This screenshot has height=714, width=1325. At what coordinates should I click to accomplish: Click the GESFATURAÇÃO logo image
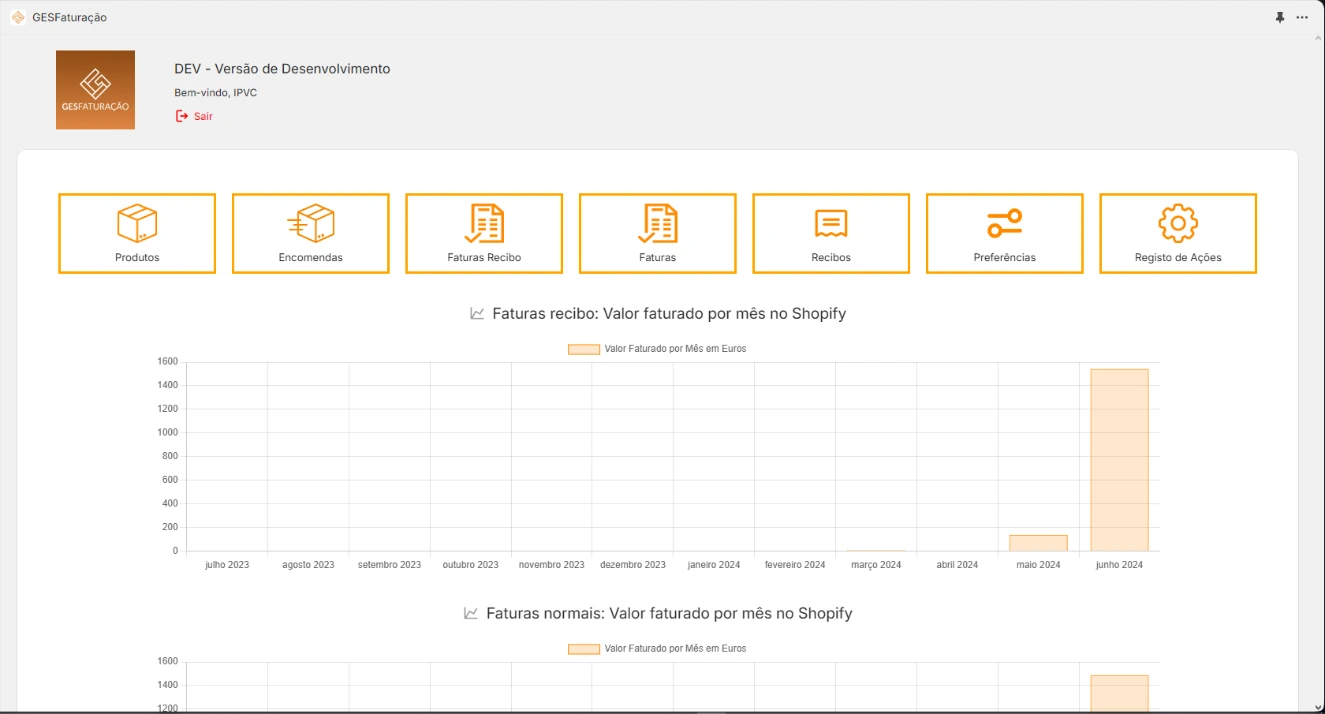(95, 89)
